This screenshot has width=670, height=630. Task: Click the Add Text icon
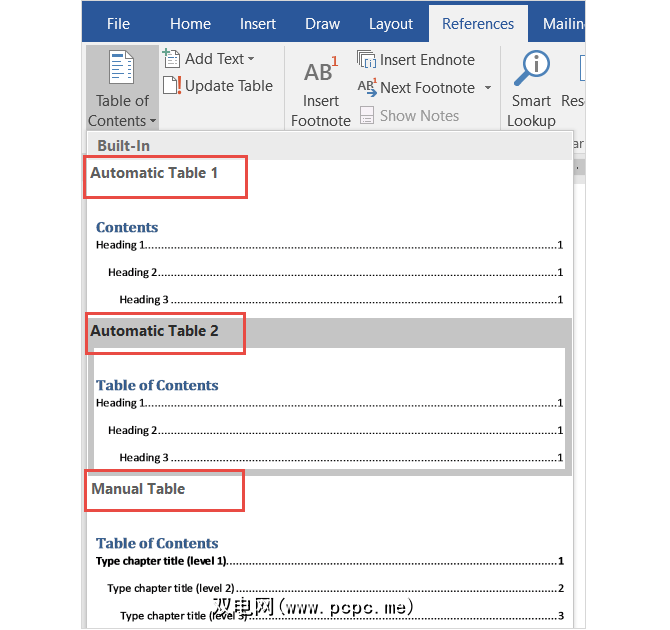tap(171, 58)
